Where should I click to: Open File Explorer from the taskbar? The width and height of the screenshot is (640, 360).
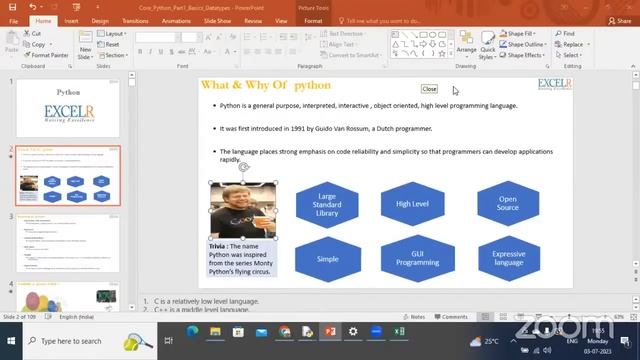(215, 332)
